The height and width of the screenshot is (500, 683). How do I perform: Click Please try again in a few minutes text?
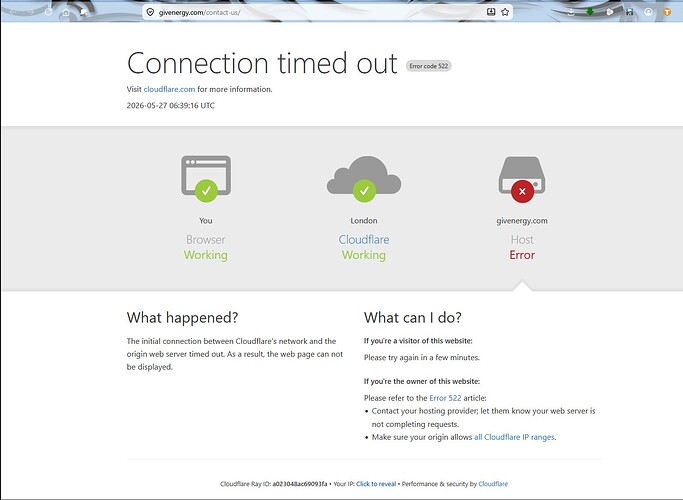422,358
